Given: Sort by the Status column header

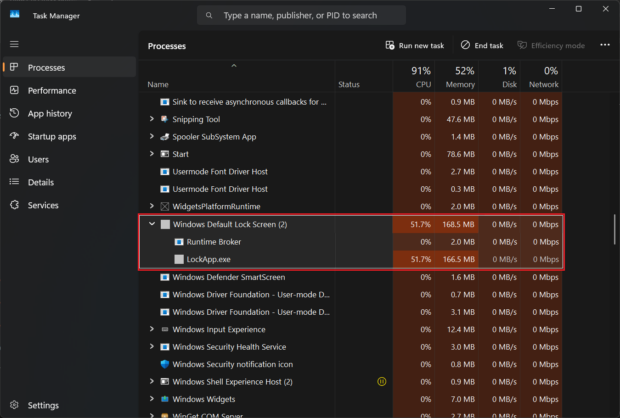Looking at the screenshot, I should point(363,77).
